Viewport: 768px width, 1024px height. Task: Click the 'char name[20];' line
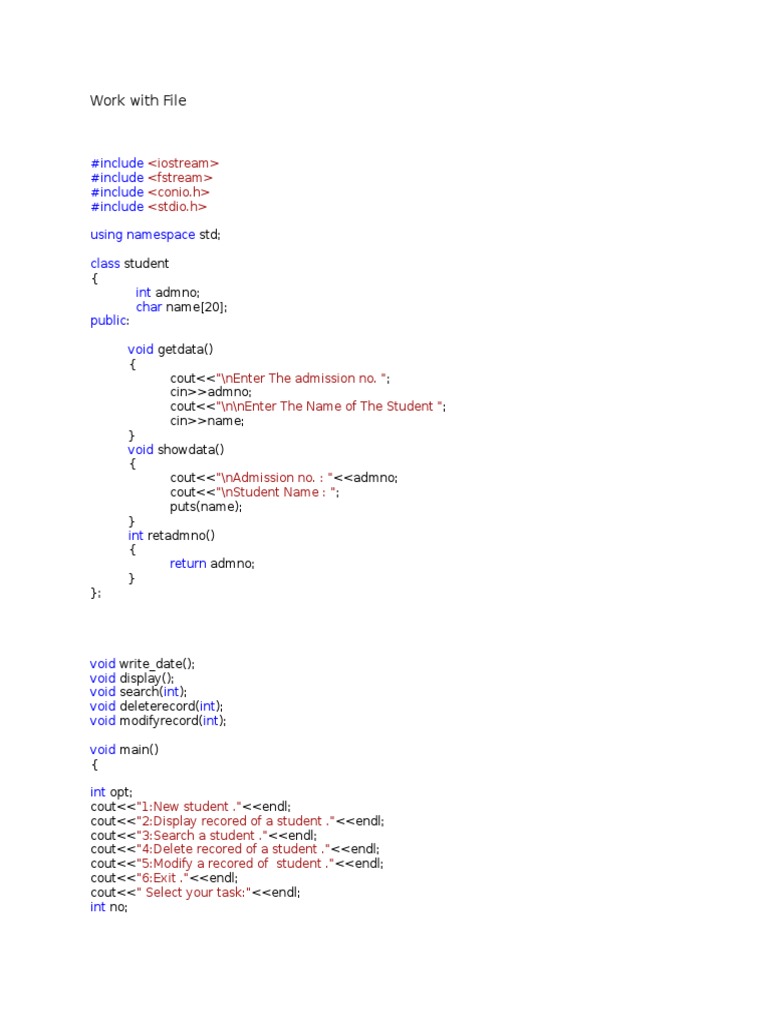click(x=182, y=306)
